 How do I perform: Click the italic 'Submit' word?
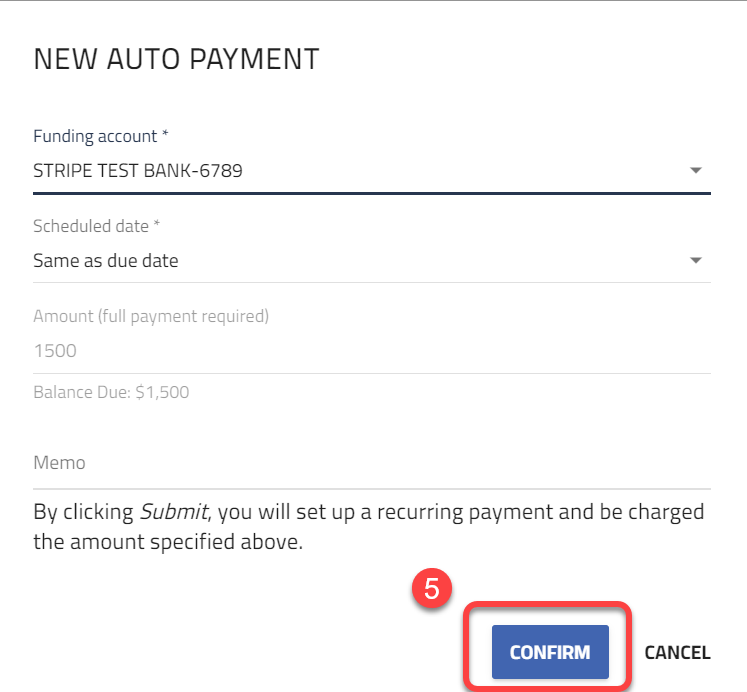[173, 512]
